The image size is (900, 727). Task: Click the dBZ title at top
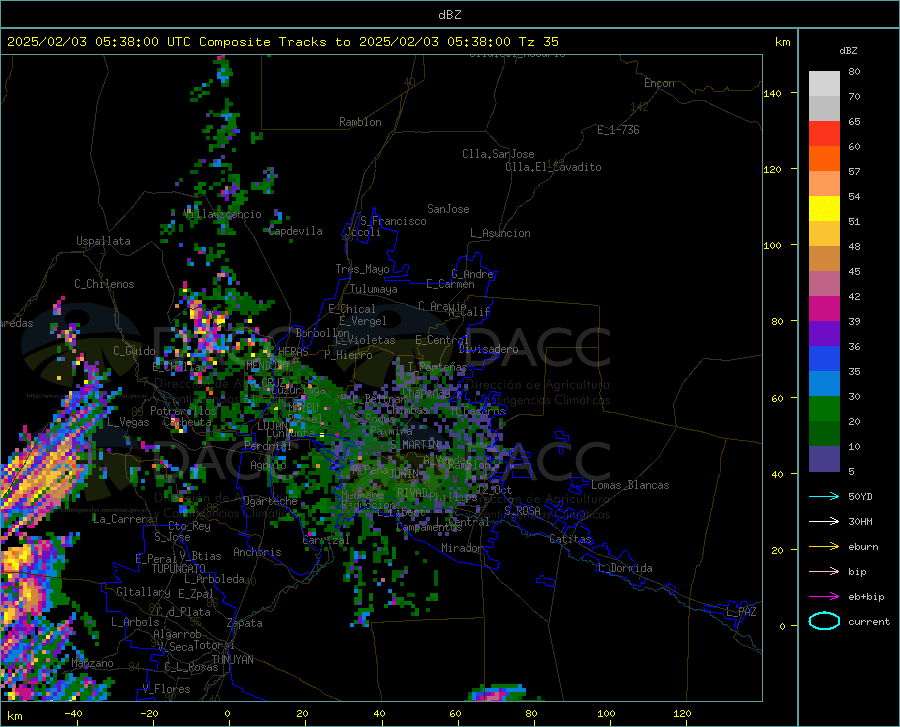tap(449, 15)
